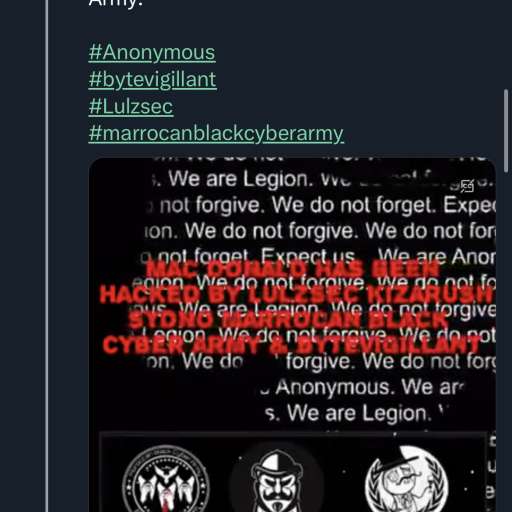Screen dimensions: 512x512
Task: Open the #marrocanblackcyberarmy hashtag
Action: pos(216,133)
